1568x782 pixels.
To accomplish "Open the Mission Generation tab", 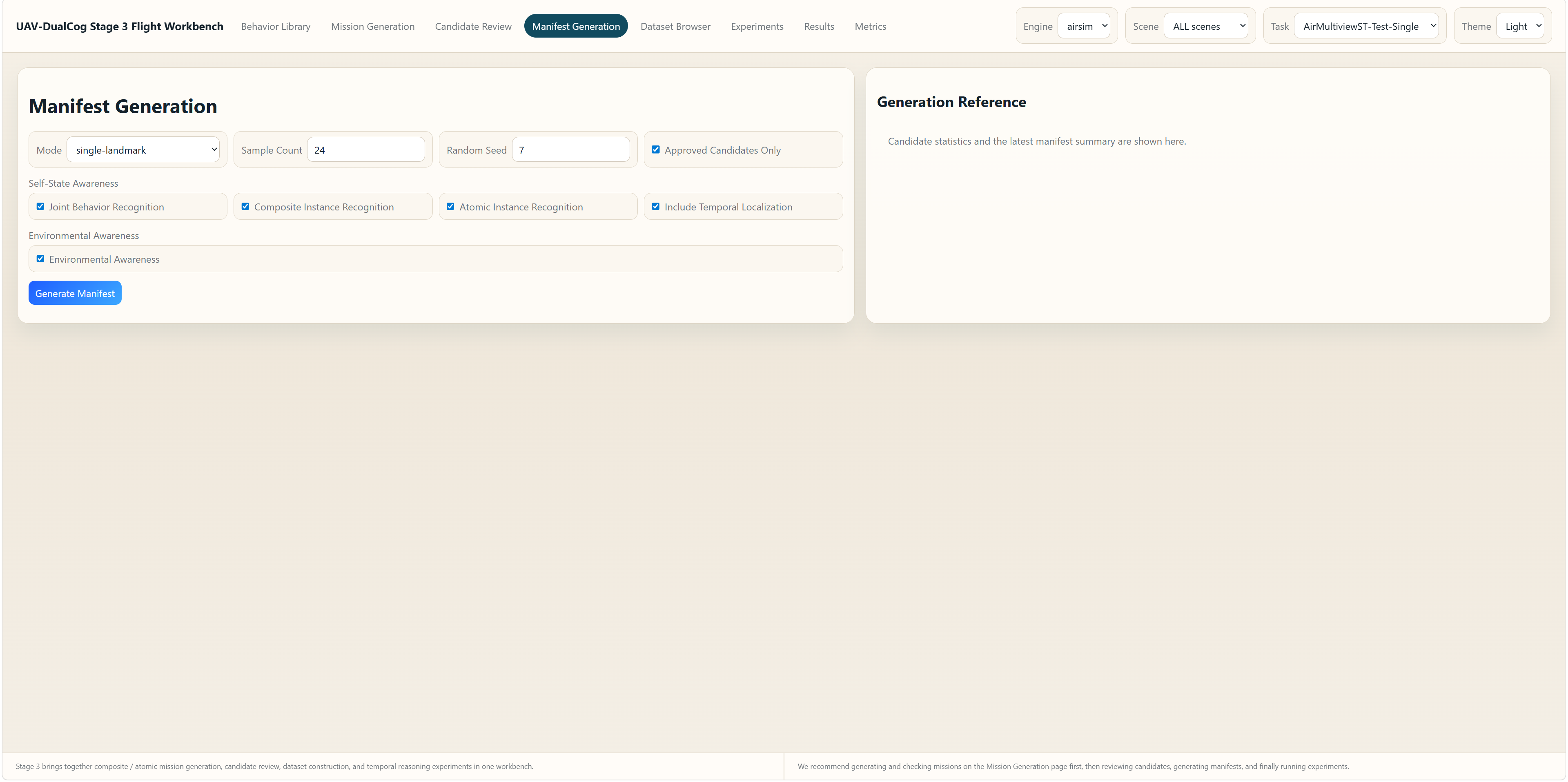I will pyautogui.click(x=372, y=26).
